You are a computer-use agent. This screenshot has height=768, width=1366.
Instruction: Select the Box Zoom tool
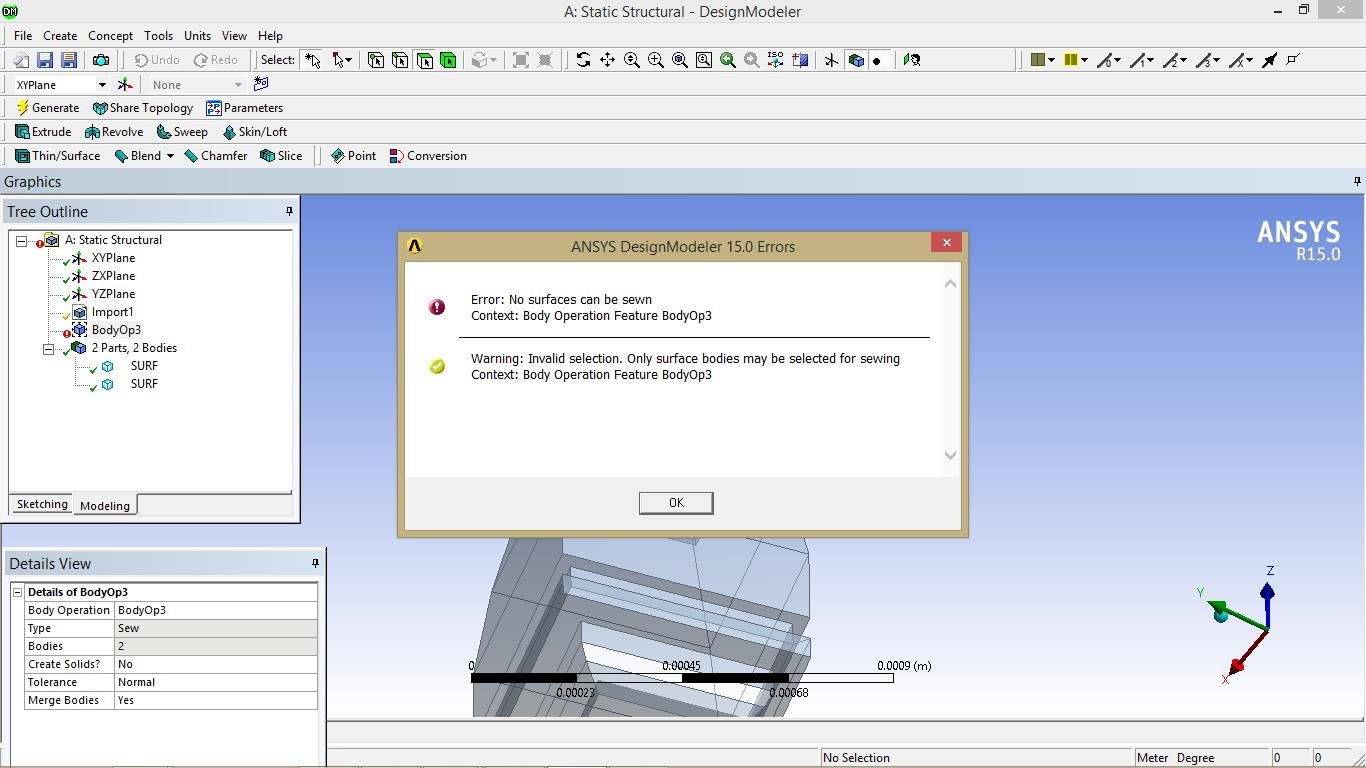tap(656, 60)
